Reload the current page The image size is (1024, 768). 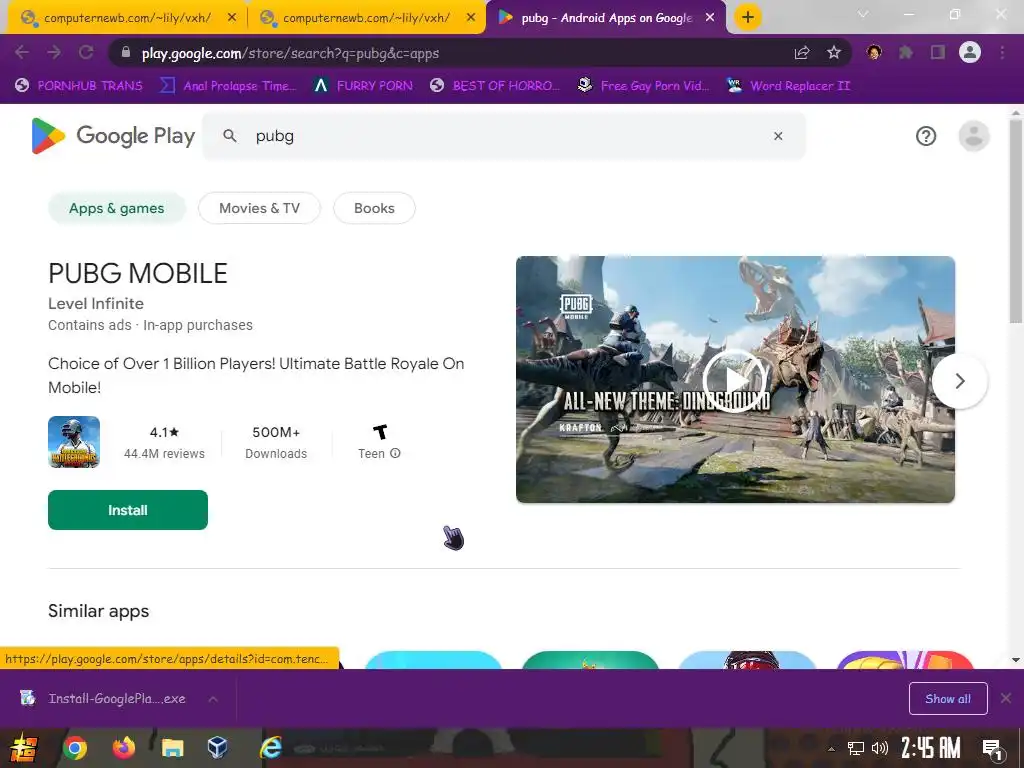tap(86, 52)
